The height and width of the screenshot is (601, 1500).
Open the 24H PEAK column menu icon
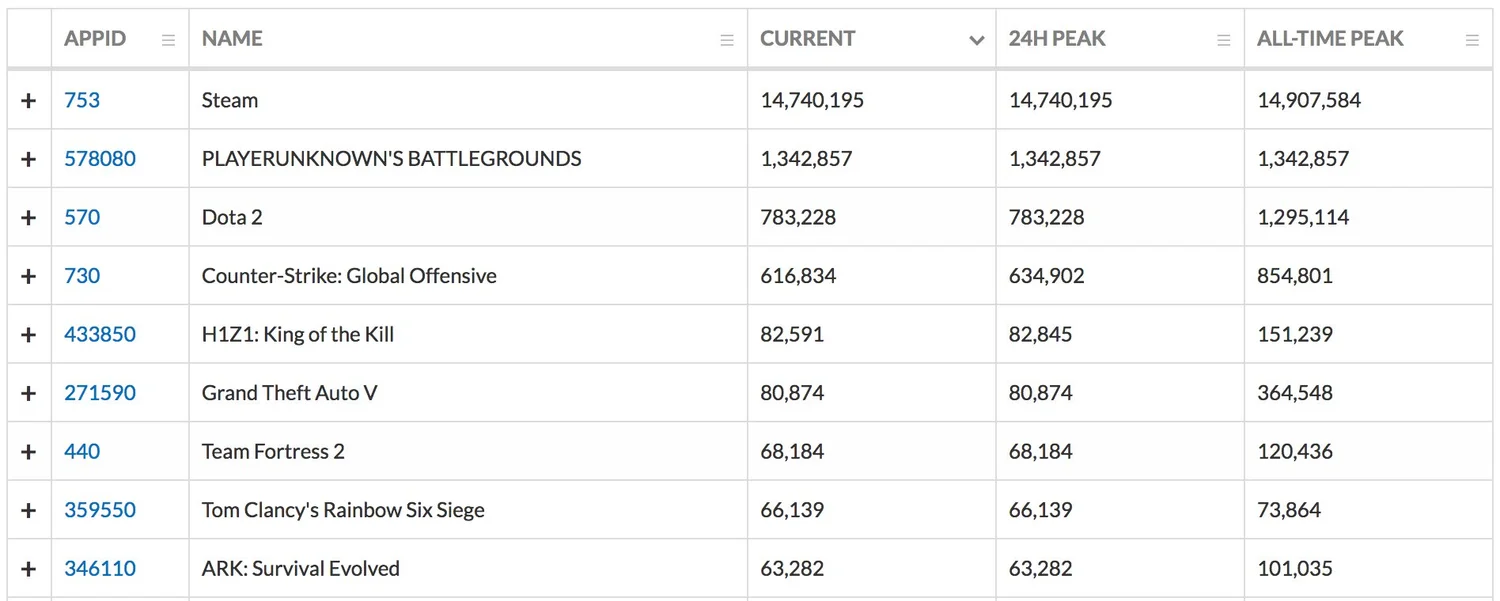(x=1224, y=40)
